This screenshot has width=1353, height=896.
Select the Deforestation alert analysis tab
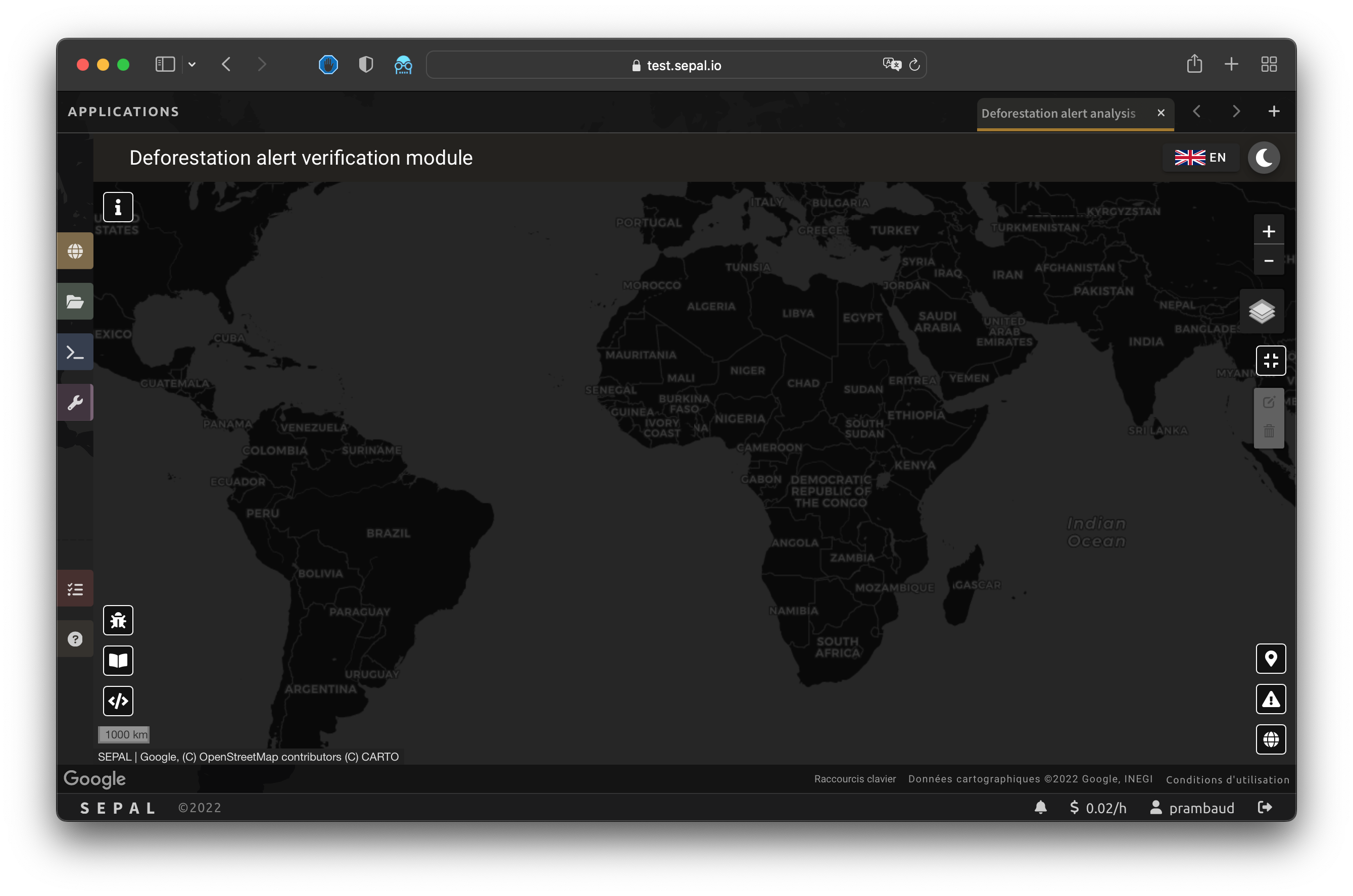pos(1058,113)
